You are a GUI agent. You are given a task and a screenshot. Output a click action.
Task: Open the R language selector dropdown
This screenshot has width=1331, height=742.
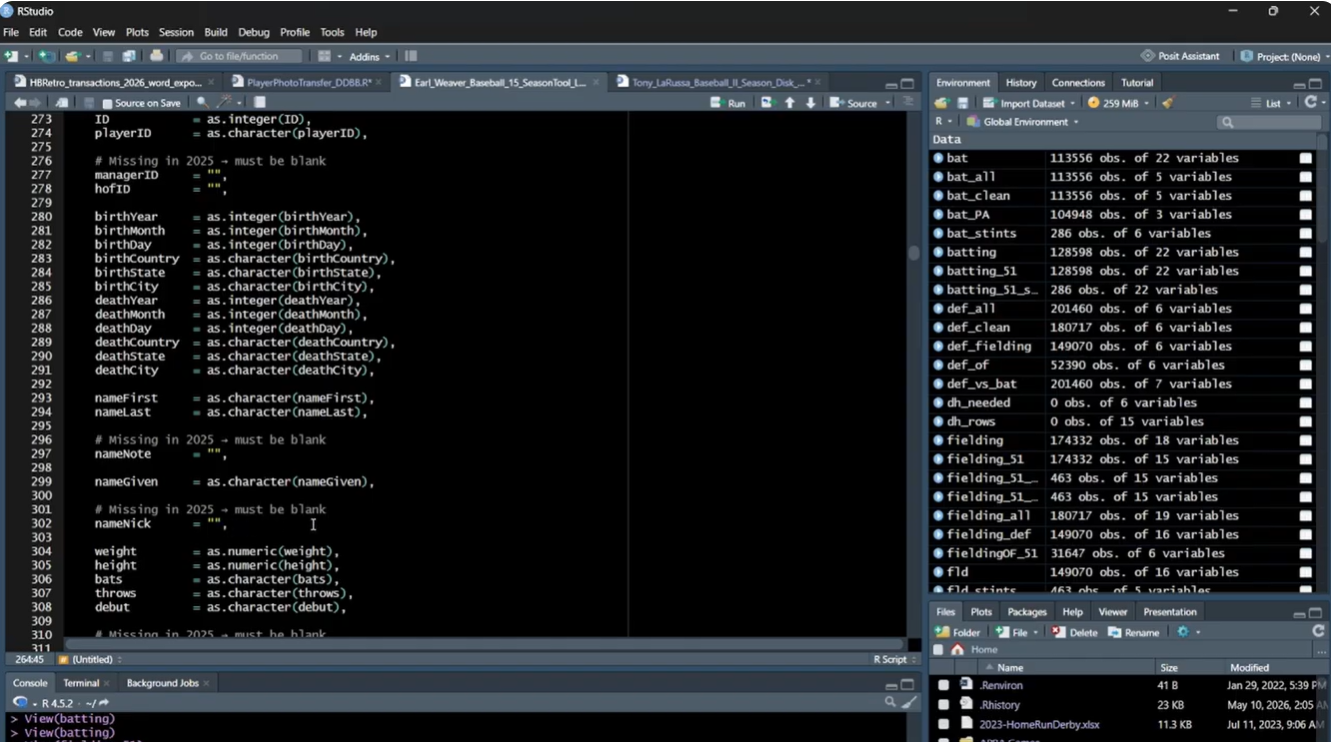click(x=943, y=122)
